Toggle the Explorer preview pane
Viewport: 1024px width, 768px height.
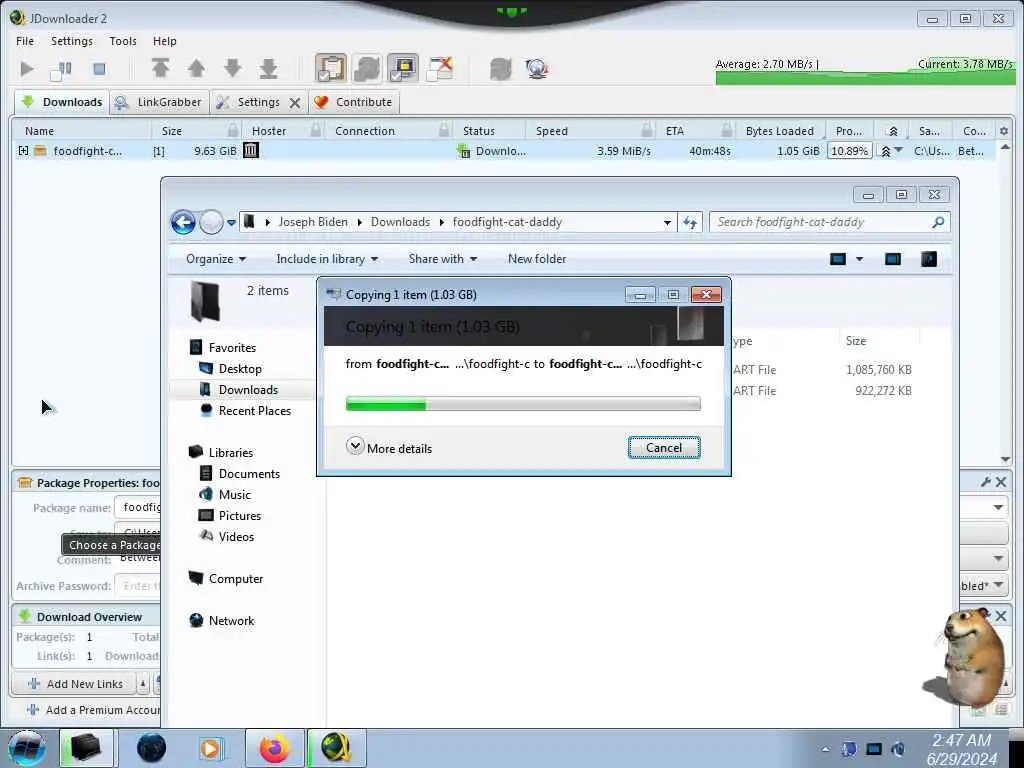click(892, 259)
